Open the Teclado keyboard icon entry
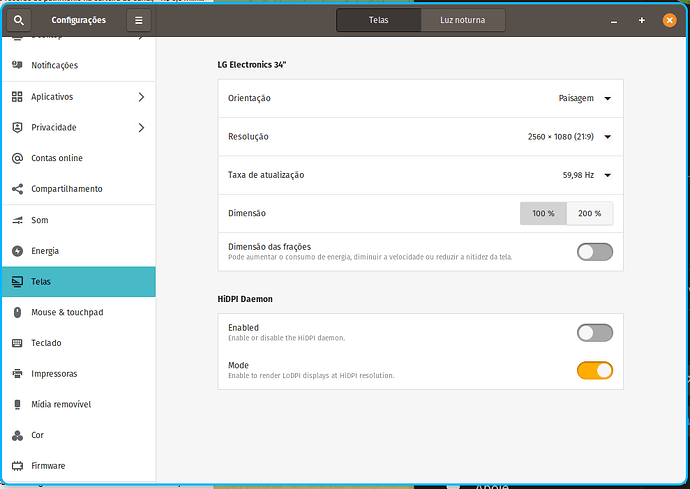 [17, 343]
